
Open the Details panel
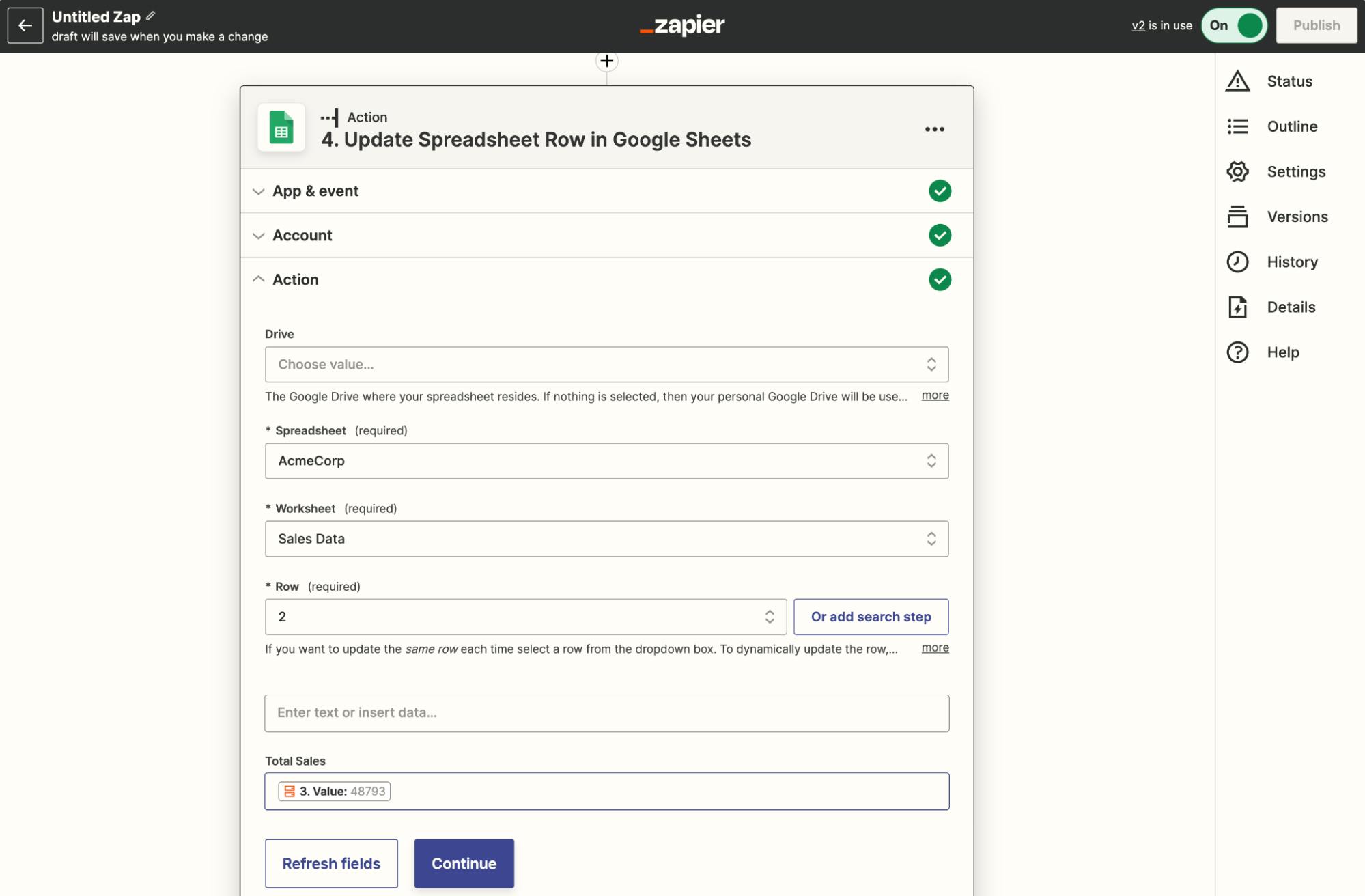[x=1291, y=307]
